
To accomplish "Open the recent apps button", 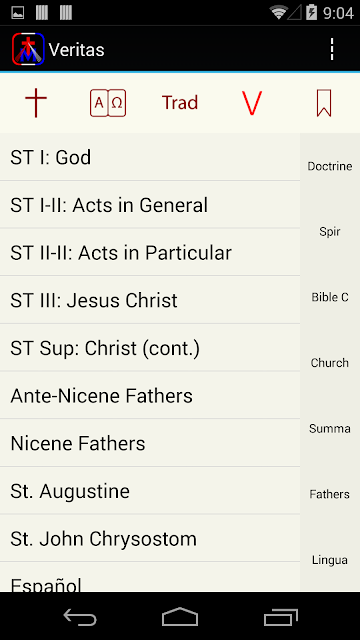I will pyautogui.click(x=280, y=617).
